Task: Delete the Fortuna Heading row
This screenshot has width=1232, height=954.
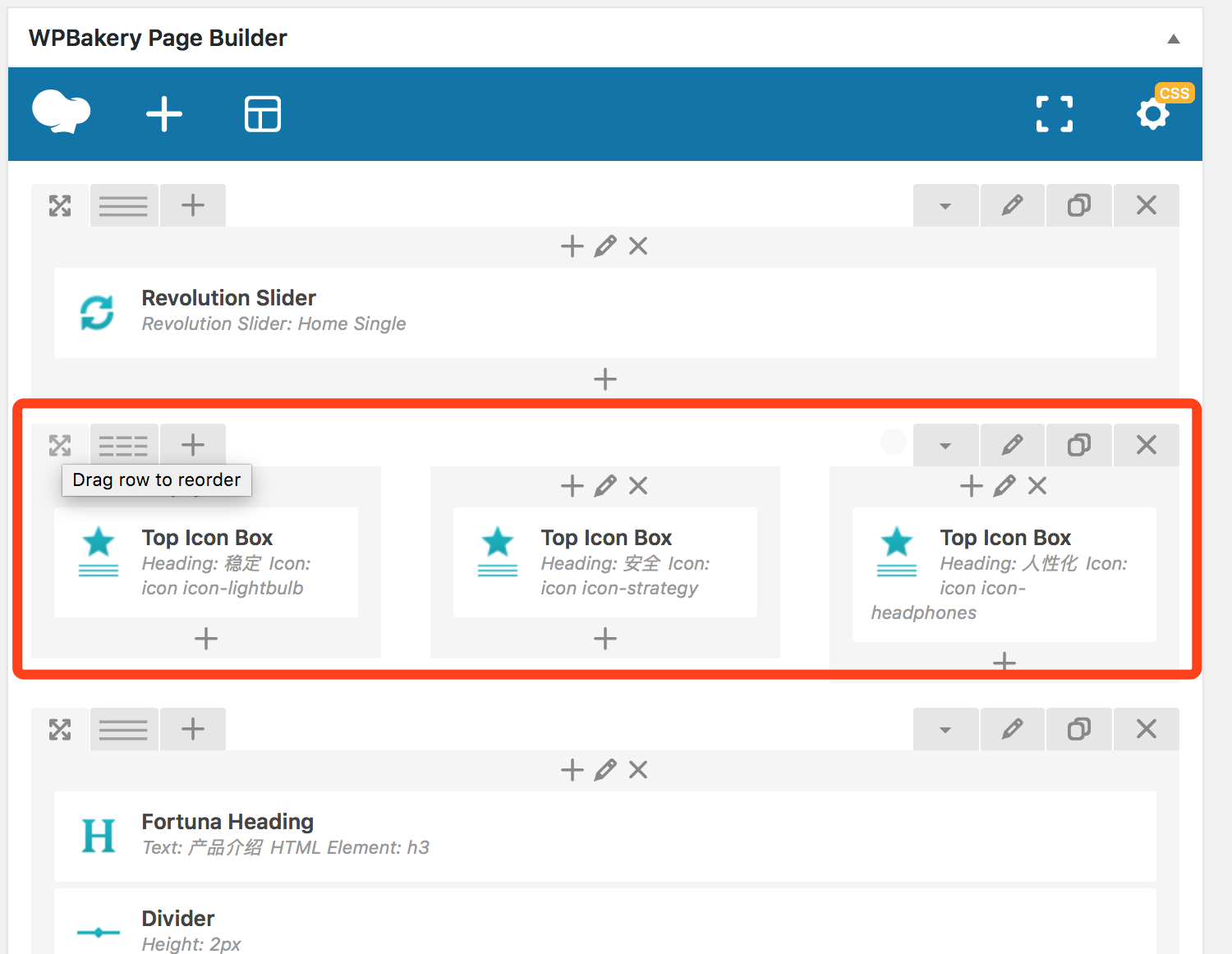Action: 1147,729
